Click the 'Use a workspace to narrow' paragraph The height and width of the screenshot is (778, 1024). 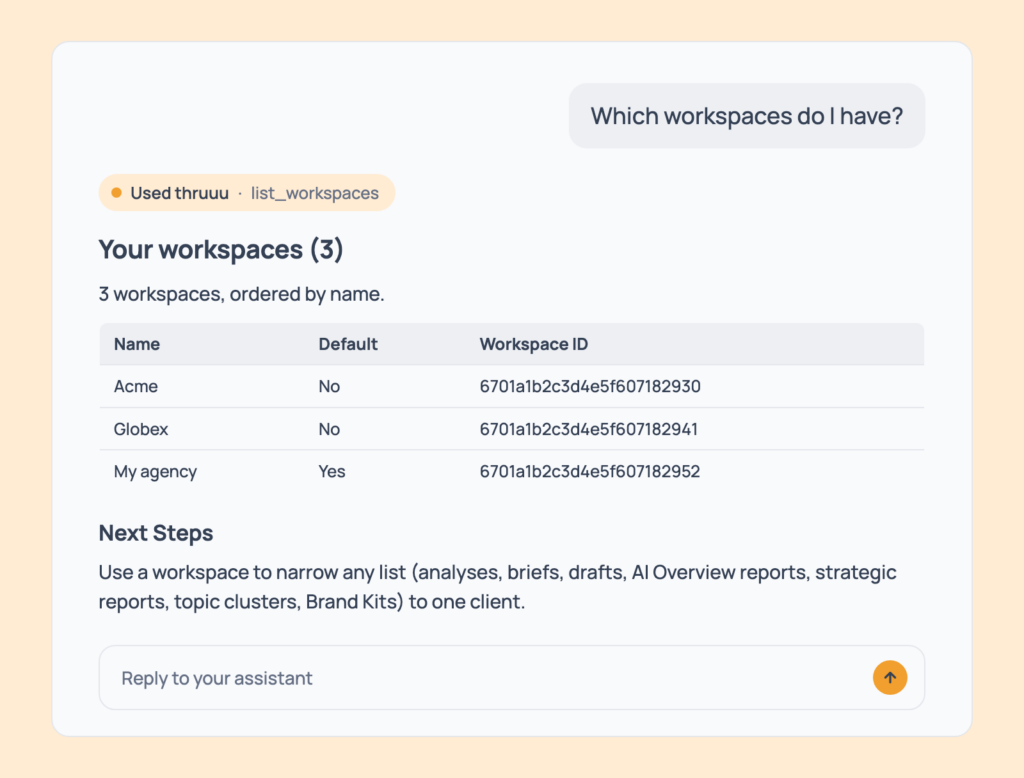(498, 587)
